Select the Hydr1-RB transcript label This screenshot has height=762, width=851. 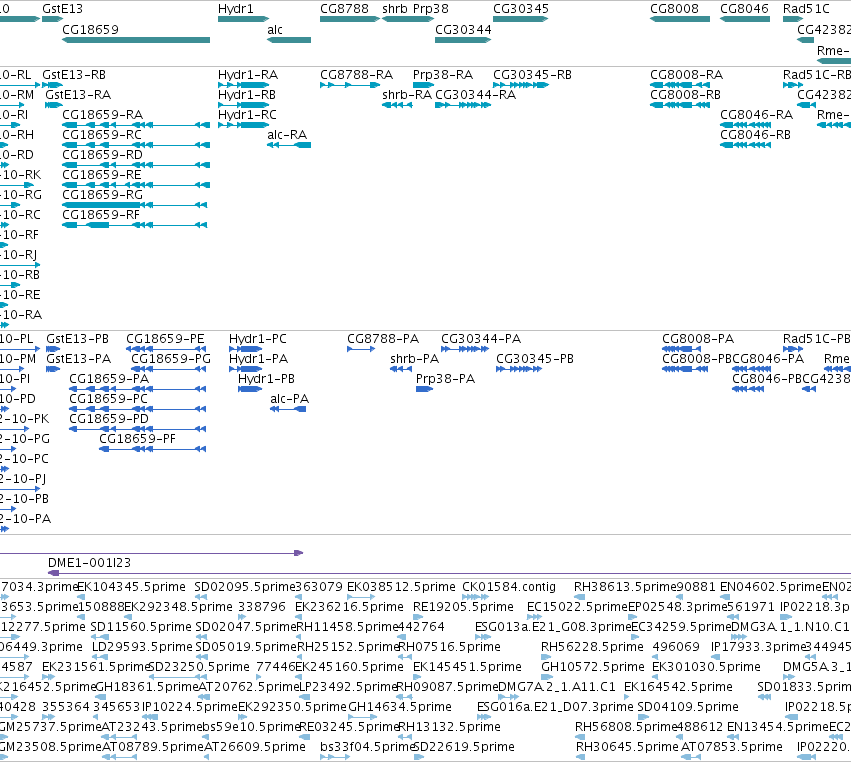tap(247, 94)
